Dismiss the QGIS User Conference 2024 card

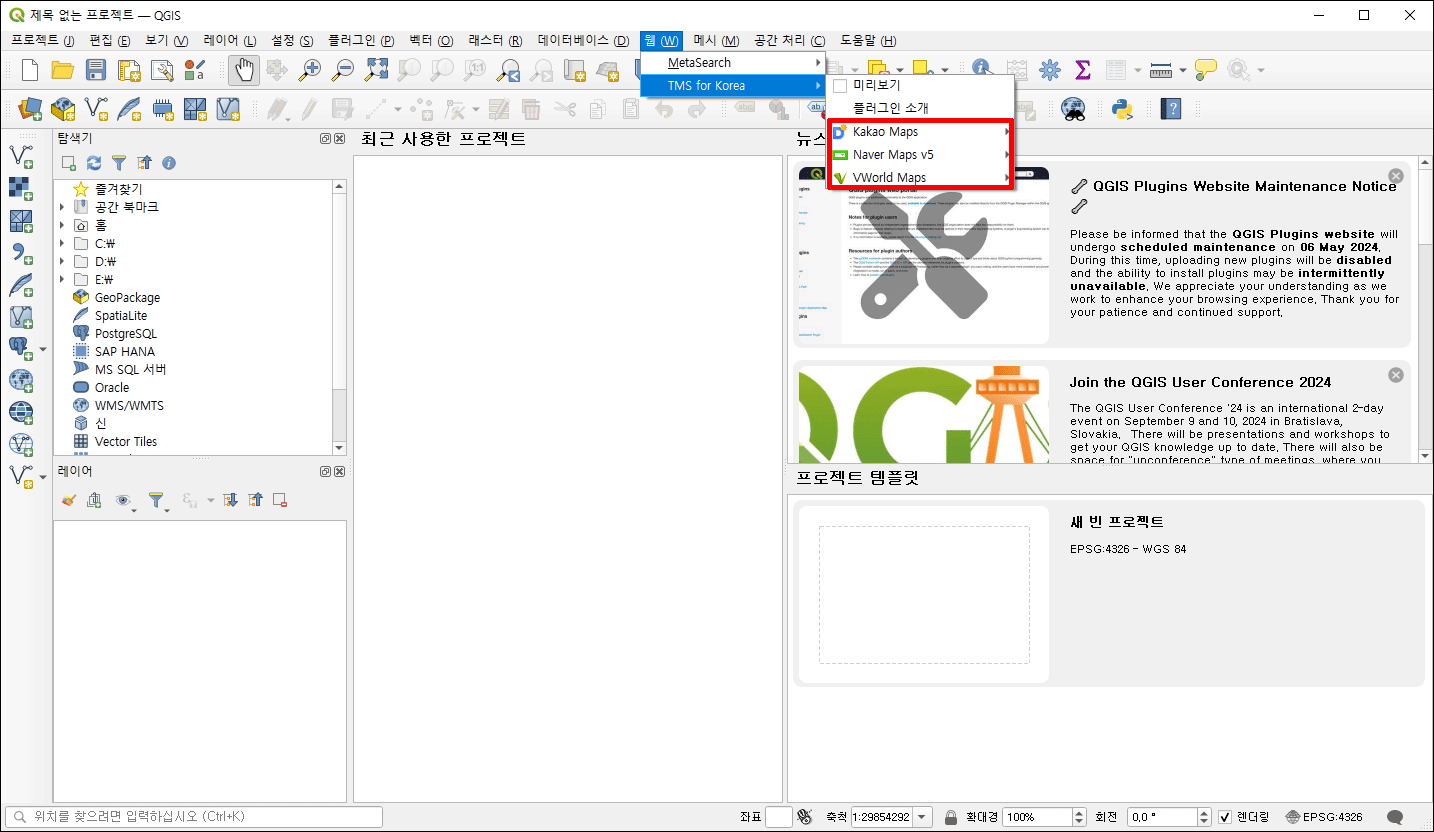click(1396, 375)
